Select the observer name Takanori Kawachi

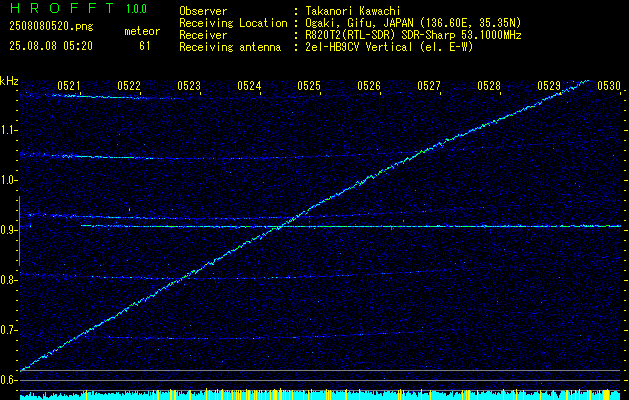click(x=352, y=11)
